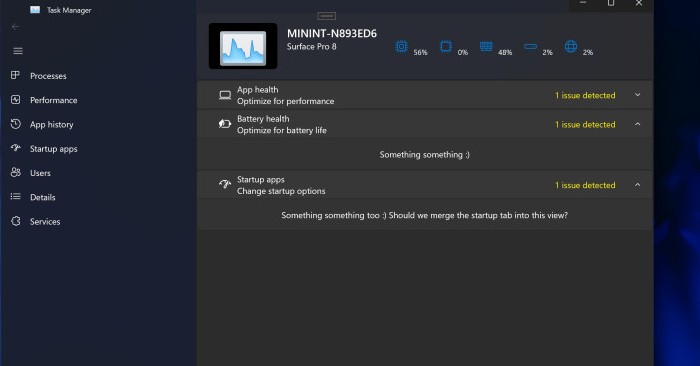The height and width of the screenshot is (366, 700).
Task: Toggle the hamburger navigation menu
Action: [x=18, y=51]
